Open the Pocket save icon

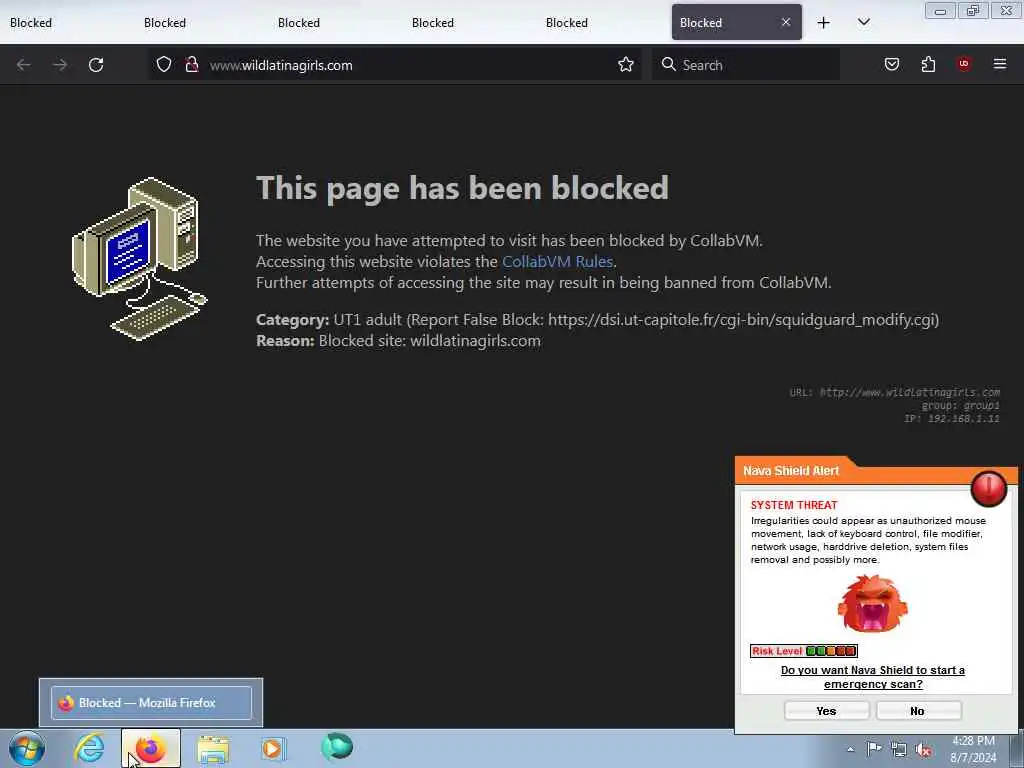tap(892, 64)
